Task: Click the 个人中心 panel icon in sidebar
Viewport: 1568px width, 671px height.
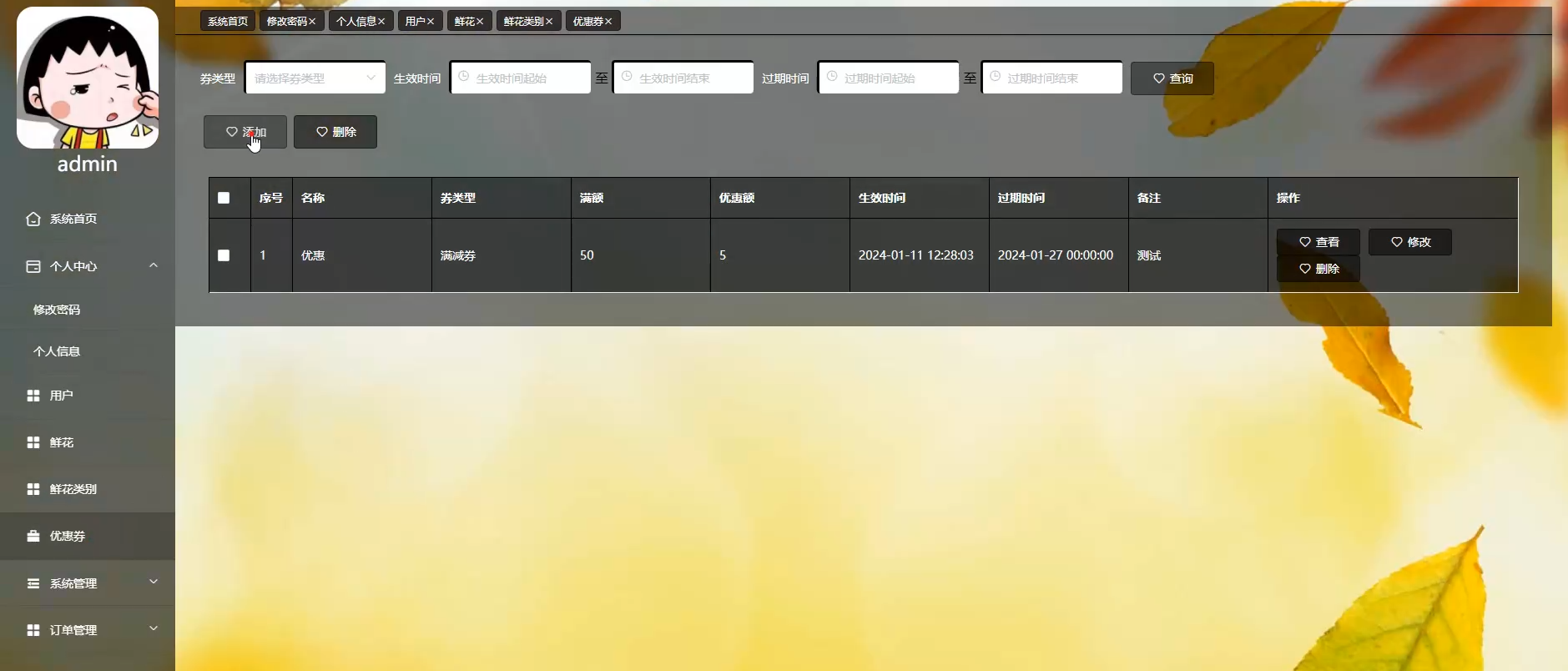Action: (33, 266)
